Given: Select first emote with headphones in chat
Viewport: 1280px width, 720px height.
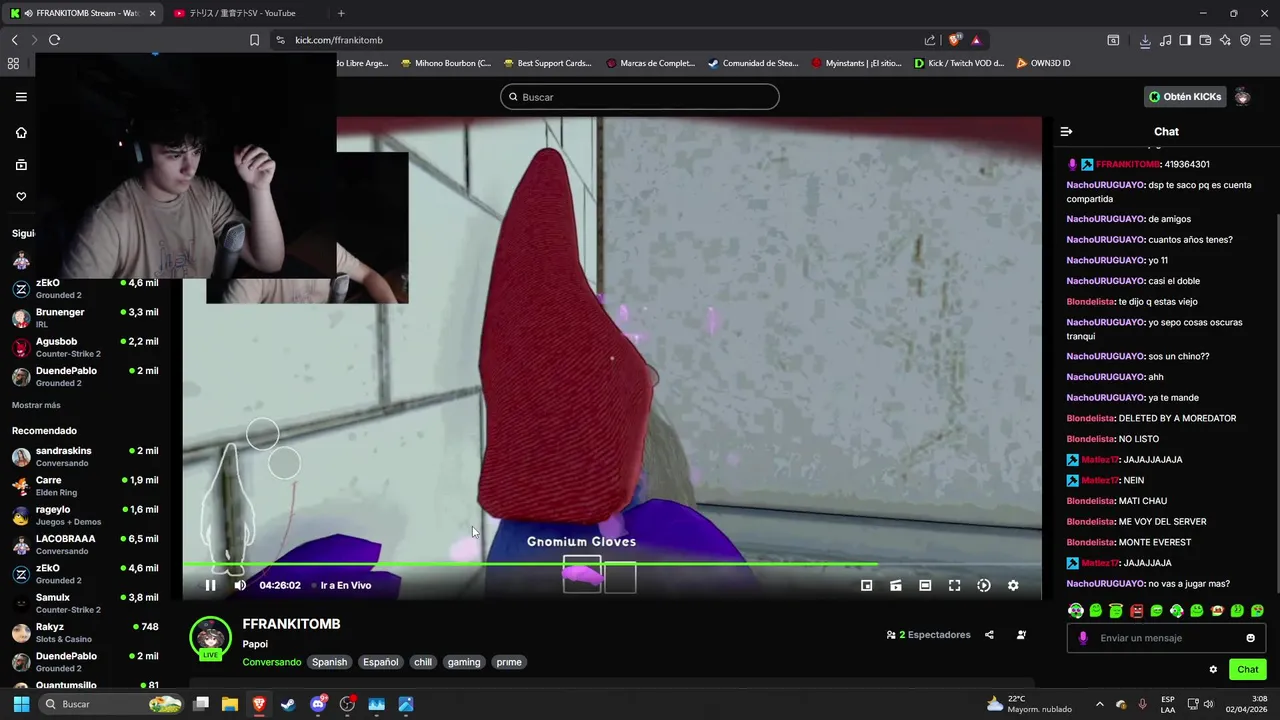Looking at the screenshot, I should click(x=1076, y=610).
